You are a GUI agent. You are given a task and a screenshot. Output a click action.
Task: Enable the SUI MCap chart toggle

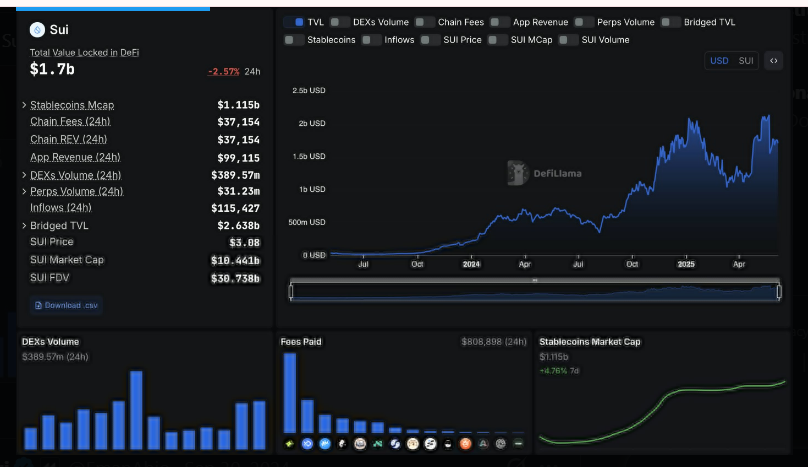tap(497, 40)
